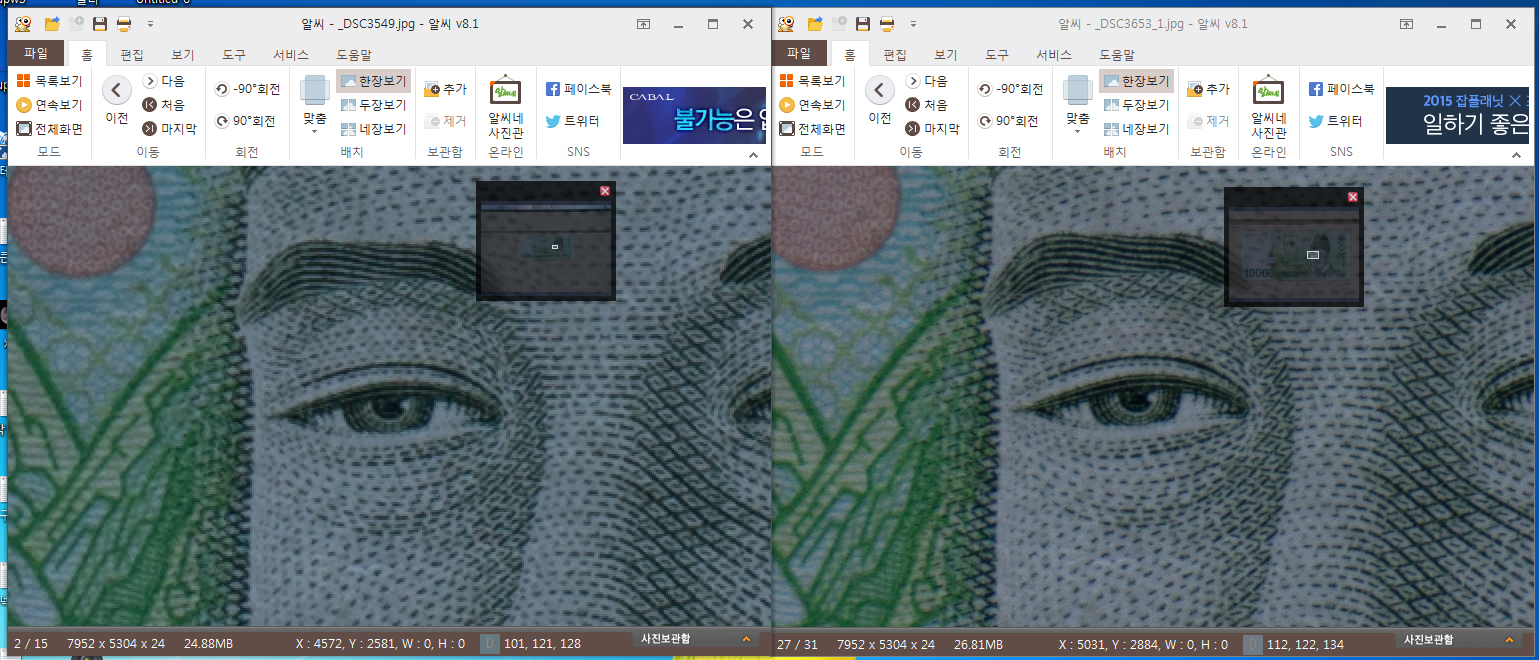Click 추가 (add) in the _DSC3549.jpg window
This screenshot has height=660, width=1539.
pos(446,89)
